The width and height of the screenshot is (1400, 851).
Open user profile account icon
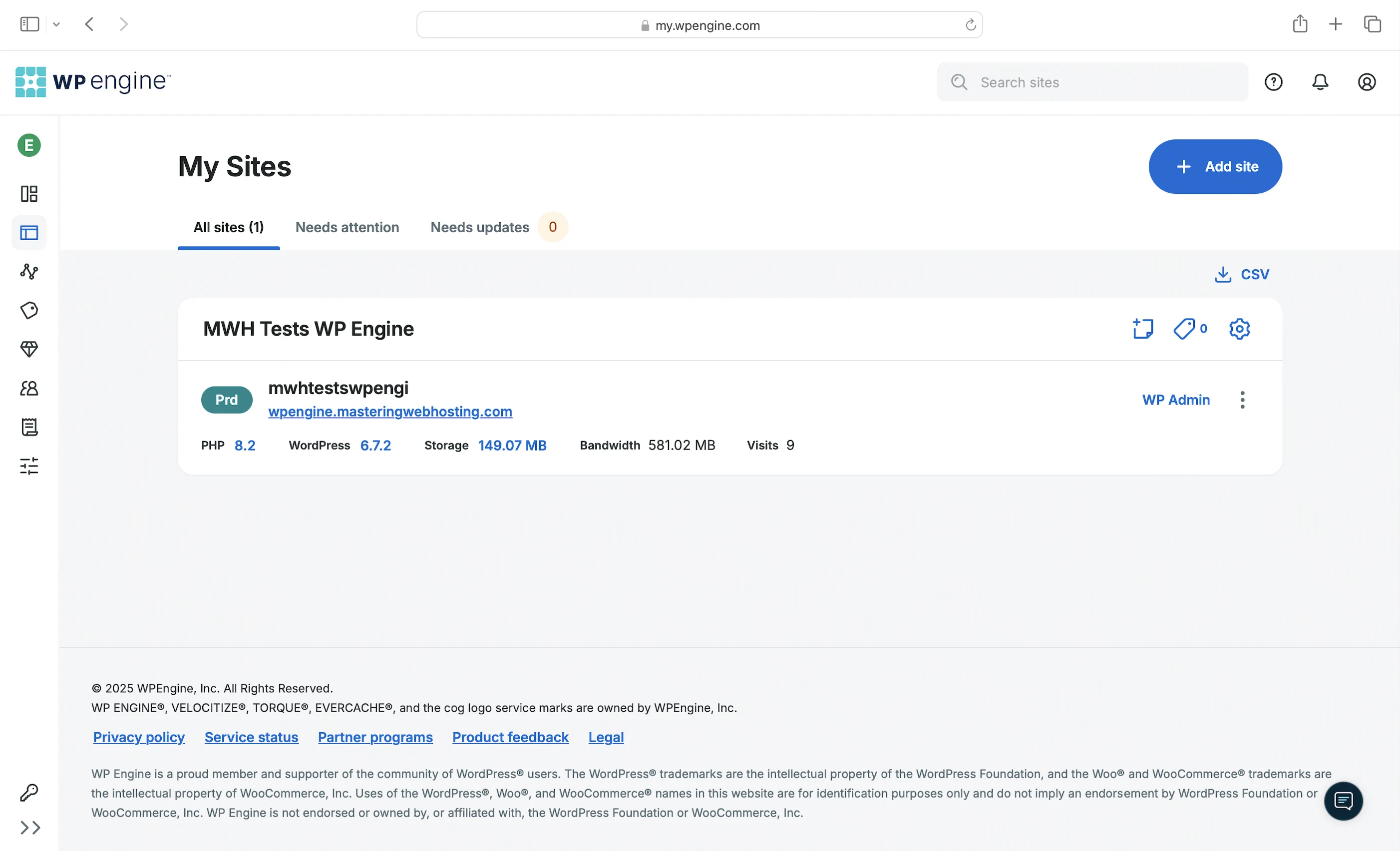click(1367, 82)
